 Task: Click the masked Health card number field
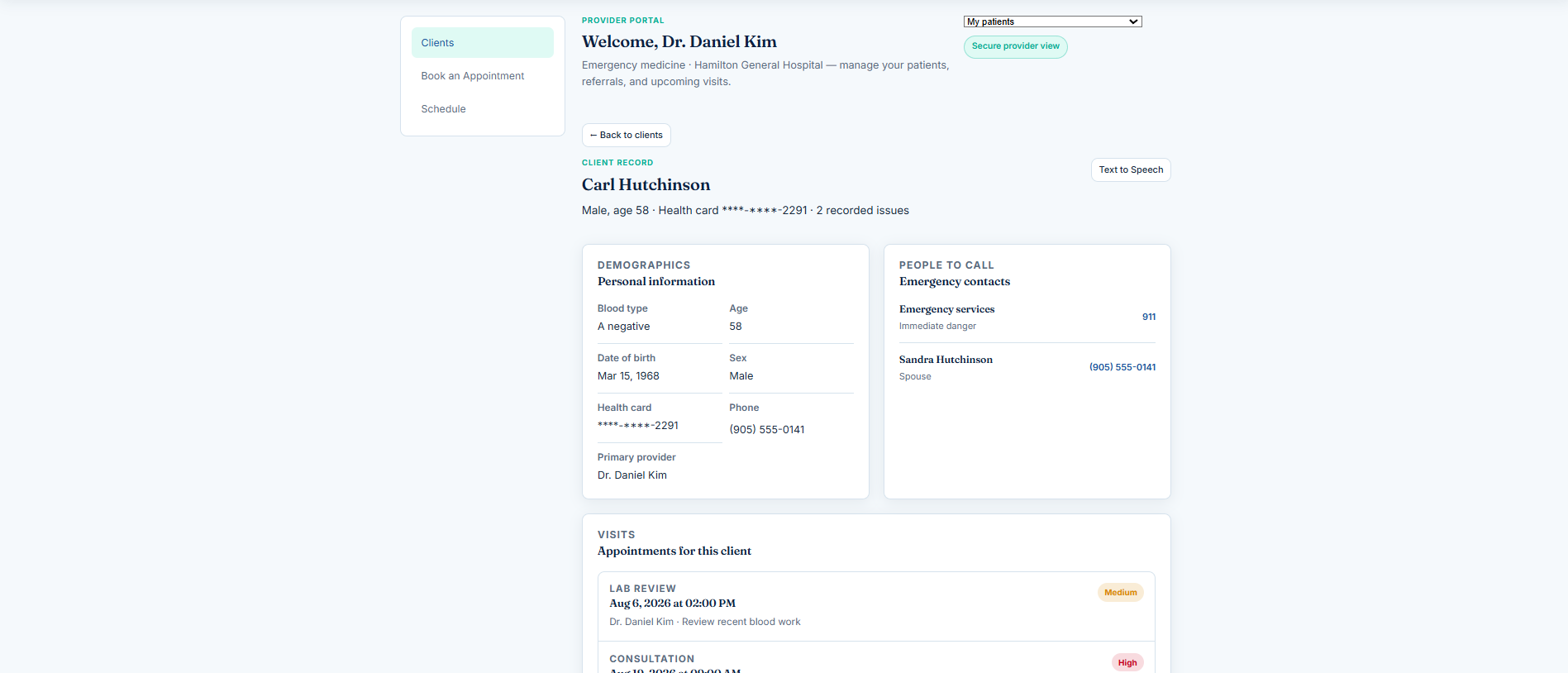[x=638, y=426]
